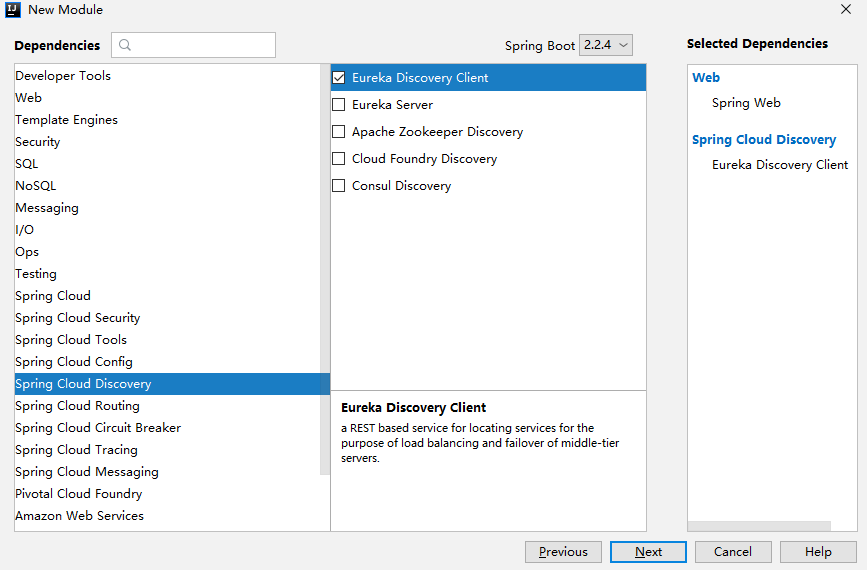Select the Ops category
The height and width of the screenshot is (570, 867).
click(x=168, y=252)
